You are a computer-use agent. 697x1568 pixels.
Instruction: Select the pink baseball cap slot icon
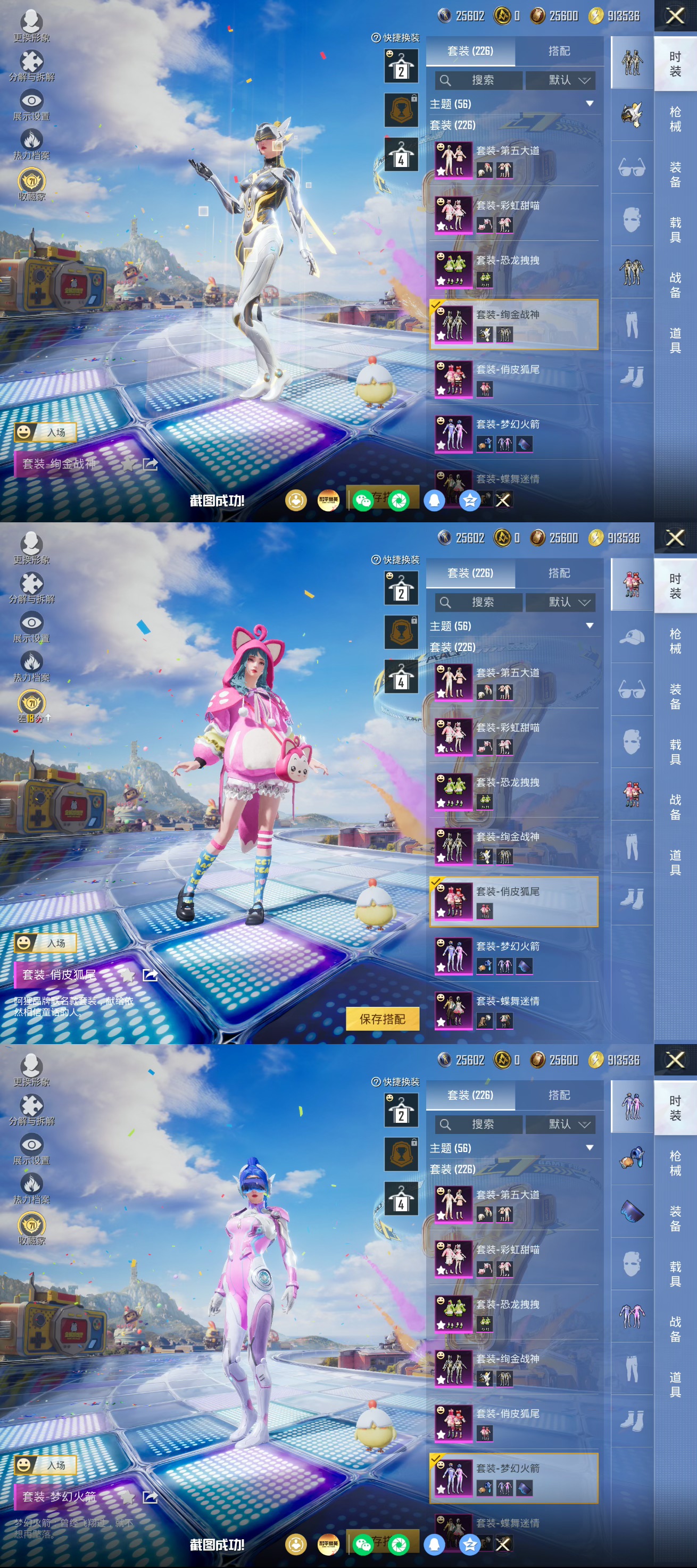[x=632, y=637]
